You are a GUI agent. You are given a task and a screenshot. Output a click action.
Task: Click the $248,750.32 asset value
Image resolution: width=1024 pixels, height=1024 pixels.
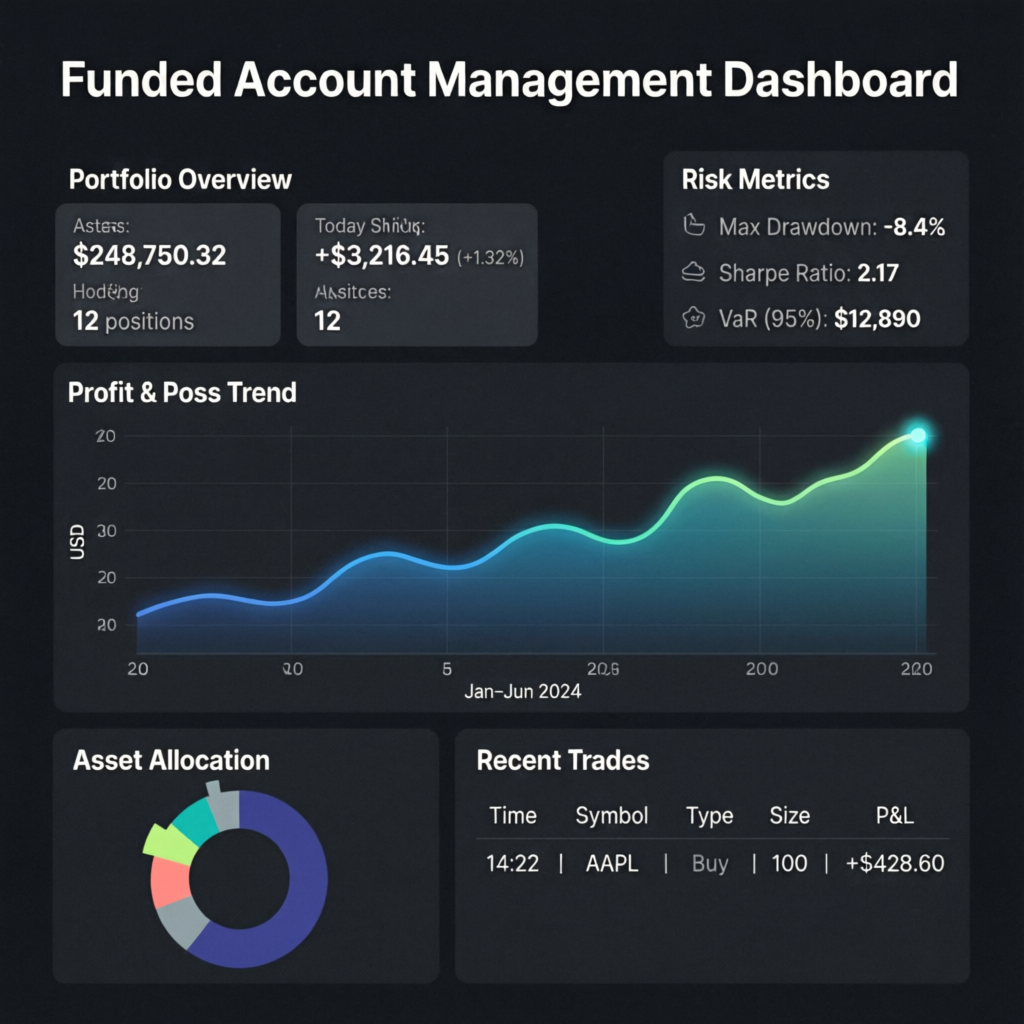tap(150, 255)
